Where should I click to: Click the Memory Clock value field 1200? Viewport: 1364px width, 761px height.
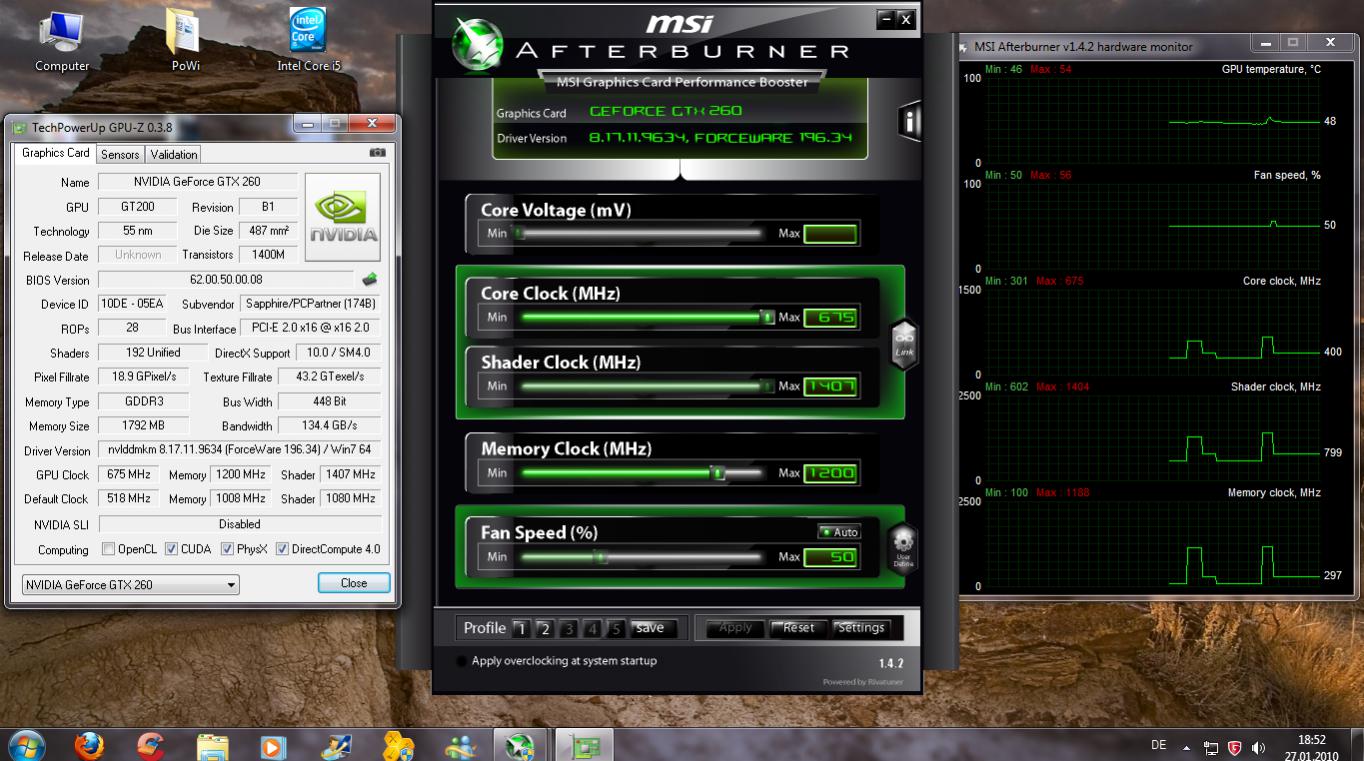pyautogui.click(x=830, y=474)
